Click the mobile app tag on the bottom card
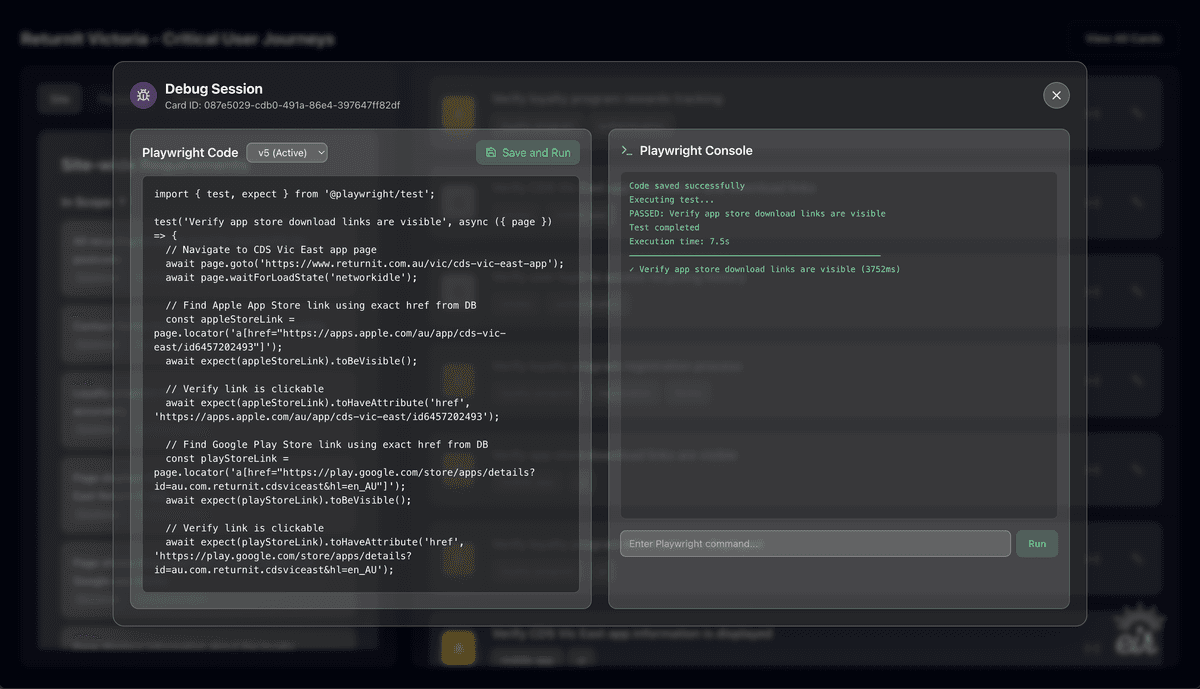This screenshot has width=1200, height=689. (527, 658)
